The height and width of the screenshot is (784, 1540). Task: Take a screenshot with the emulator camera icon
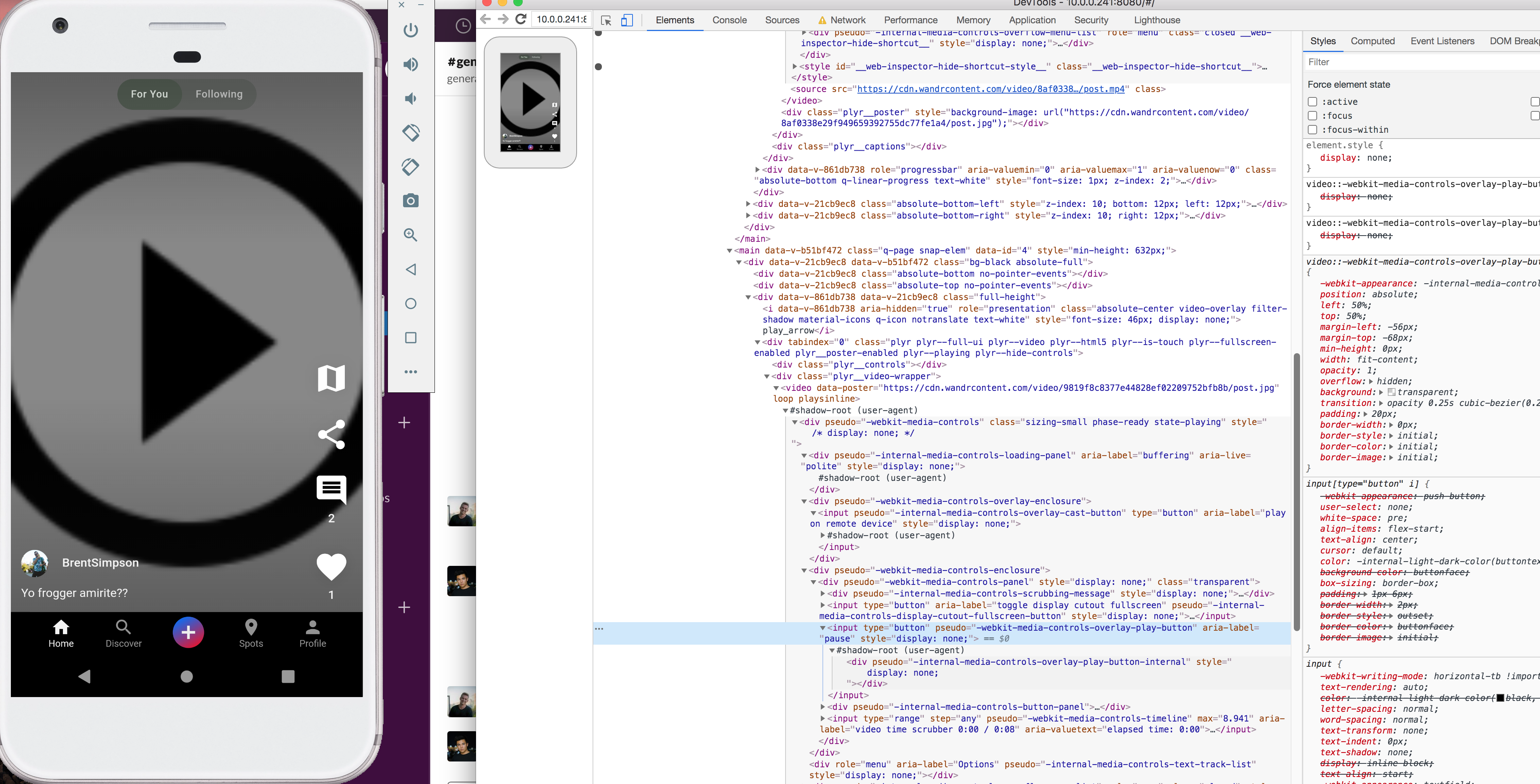[x=410, y=201]
